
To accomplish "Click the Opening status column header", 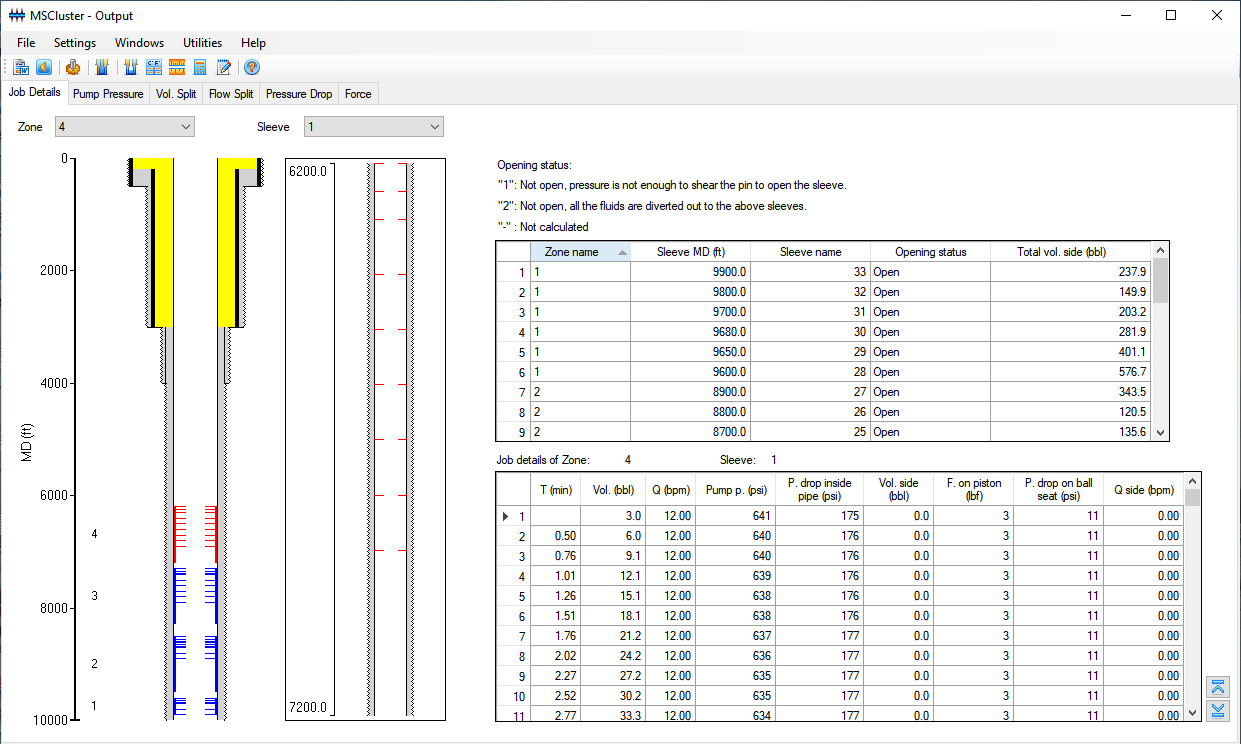I will (930, 252).
